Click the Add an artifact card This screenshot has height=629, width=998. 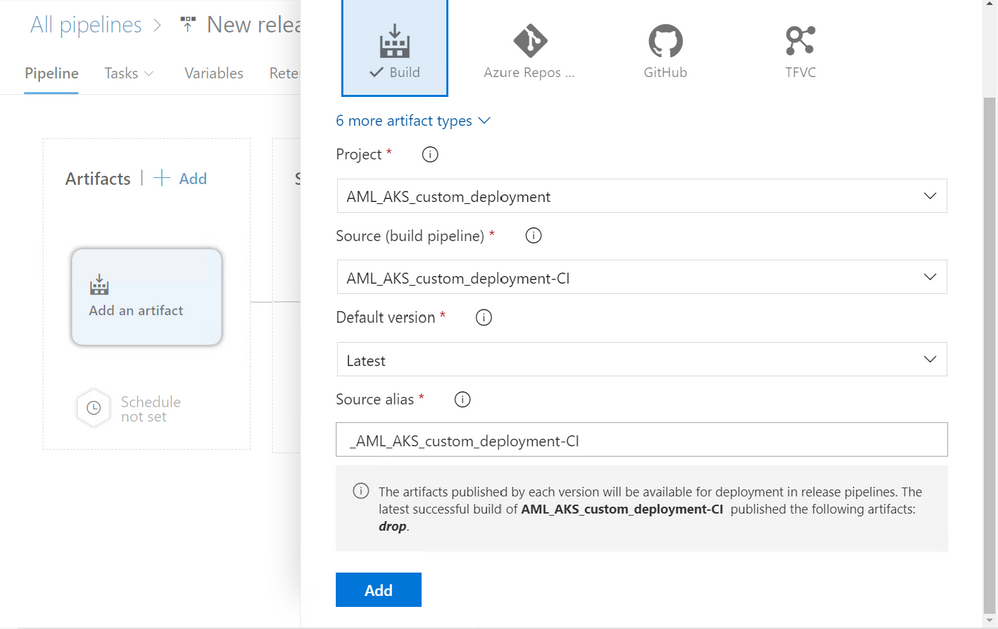point(146,297)
